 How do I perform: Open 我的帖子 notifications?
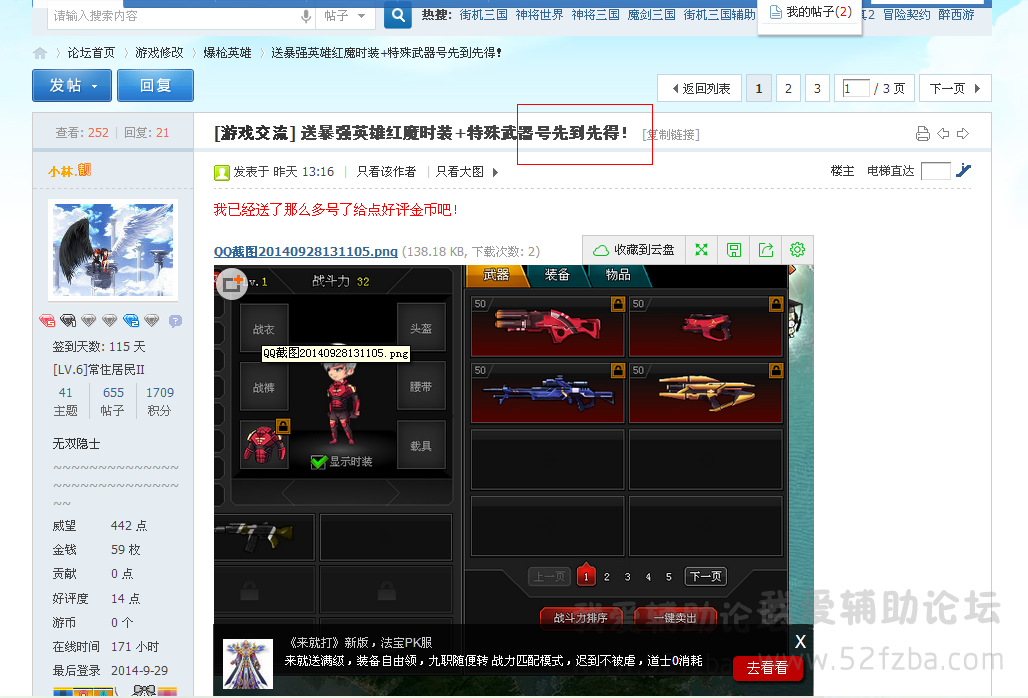point(810,12)
